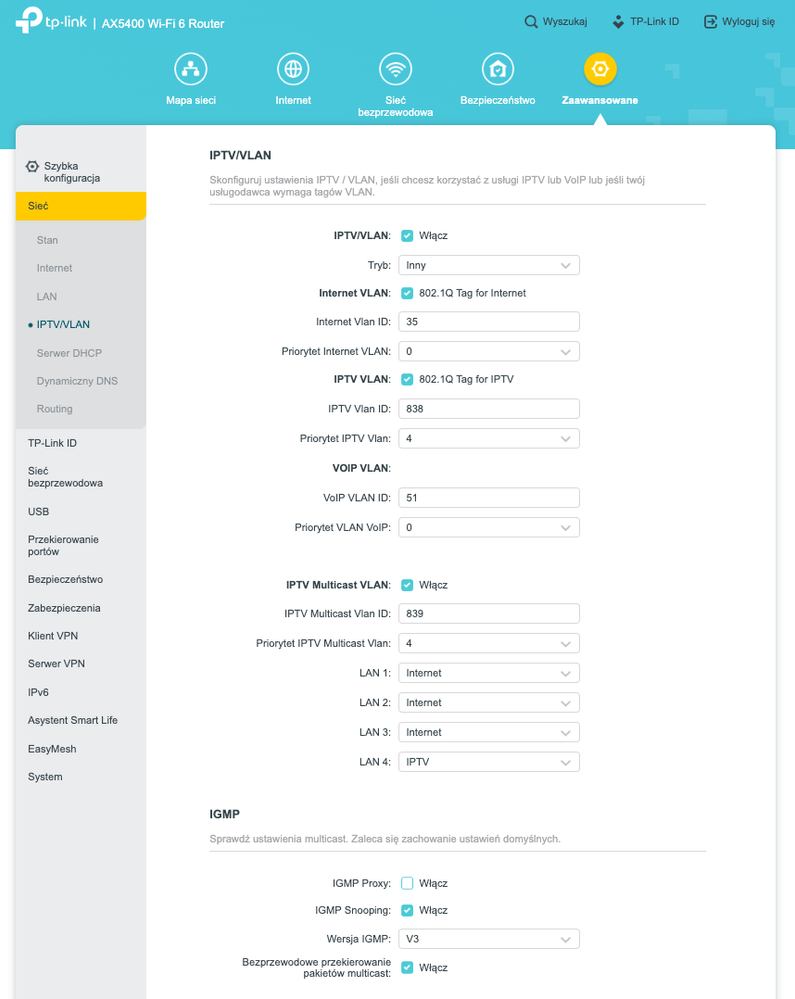The image size is (795, 999).
Task: Open the Internet globe icon
Action: pyautogui.click(x=293, y=70)
